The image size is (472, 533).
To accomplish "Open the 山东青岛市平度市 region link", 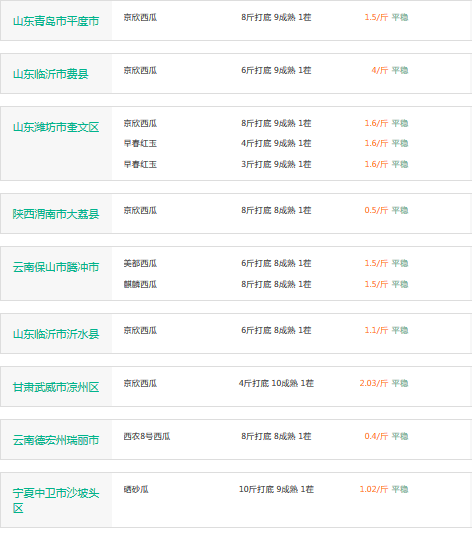I will click(x=56, y=21).
